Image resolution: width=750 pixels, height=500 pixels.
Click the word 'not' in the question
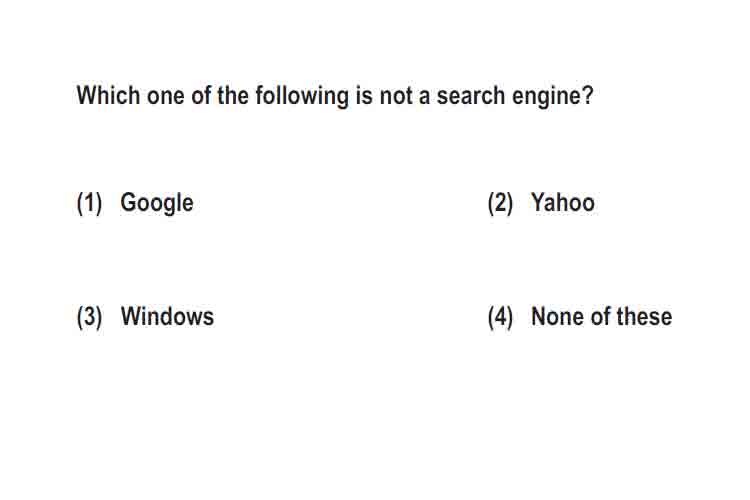pyautogui.click(x=396, y=96)
